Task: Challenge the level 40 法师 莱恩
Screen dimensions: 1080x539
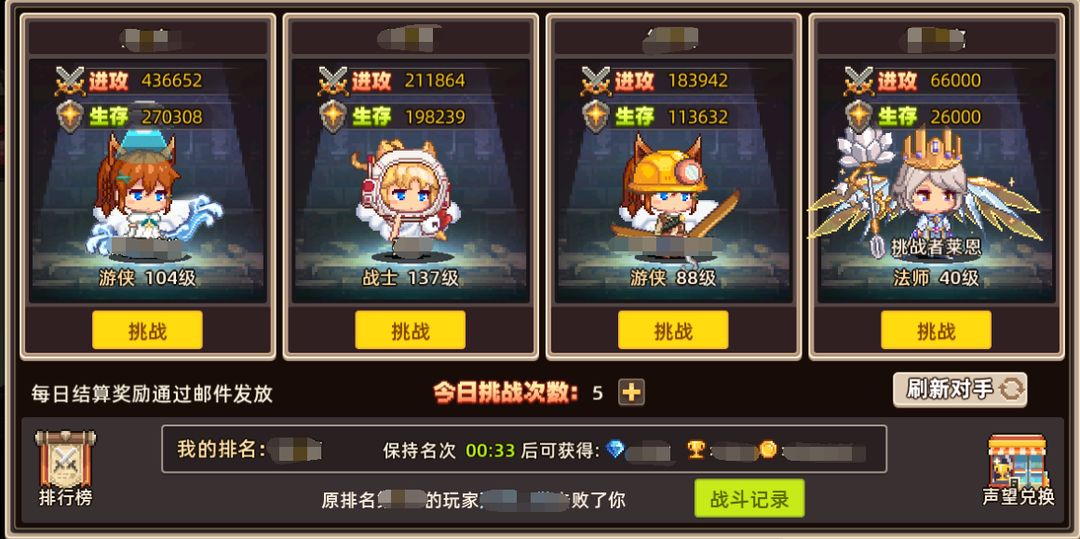Action: [936, 330]
